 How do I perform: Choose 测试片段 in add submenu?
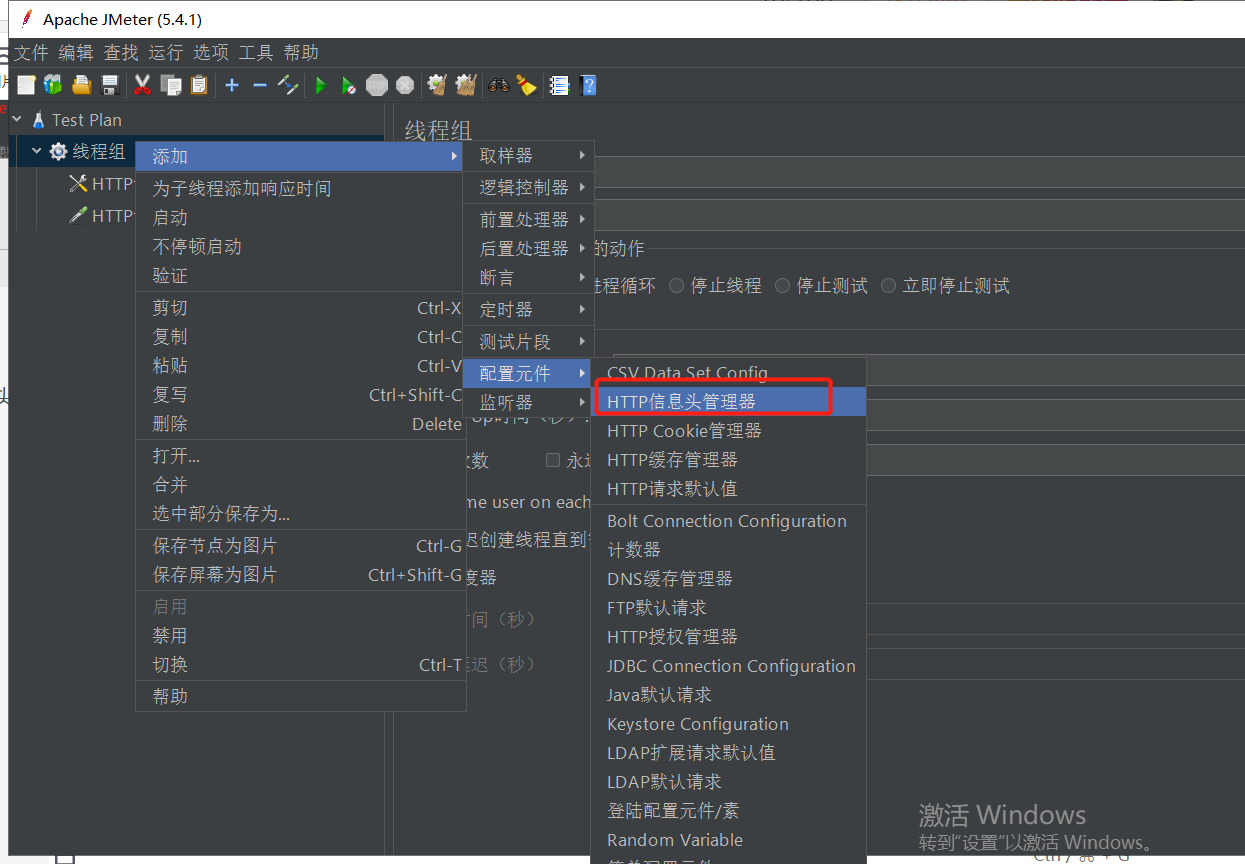point(528,342)
